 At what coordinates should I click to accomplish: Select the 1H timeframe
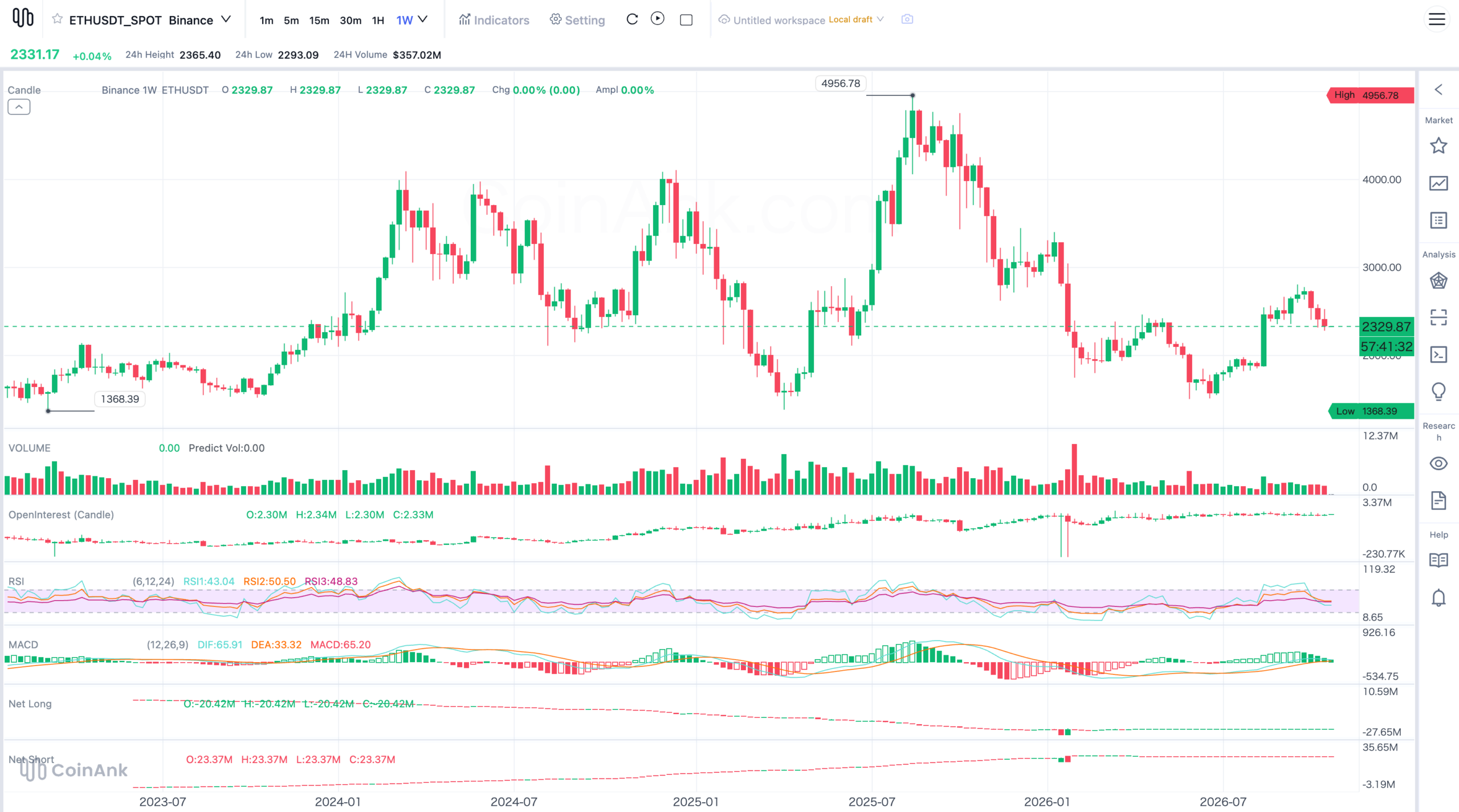coord(378,21)
